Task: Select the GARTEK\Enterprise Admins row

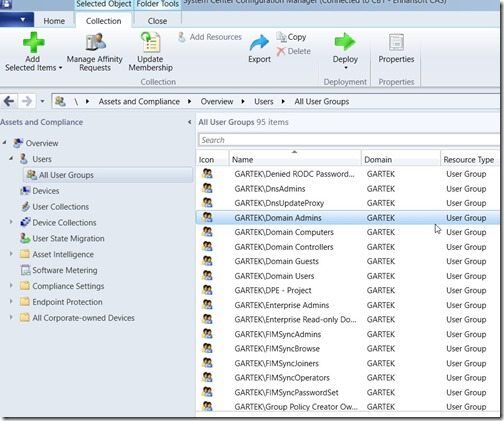Action: tap(348, 305)
